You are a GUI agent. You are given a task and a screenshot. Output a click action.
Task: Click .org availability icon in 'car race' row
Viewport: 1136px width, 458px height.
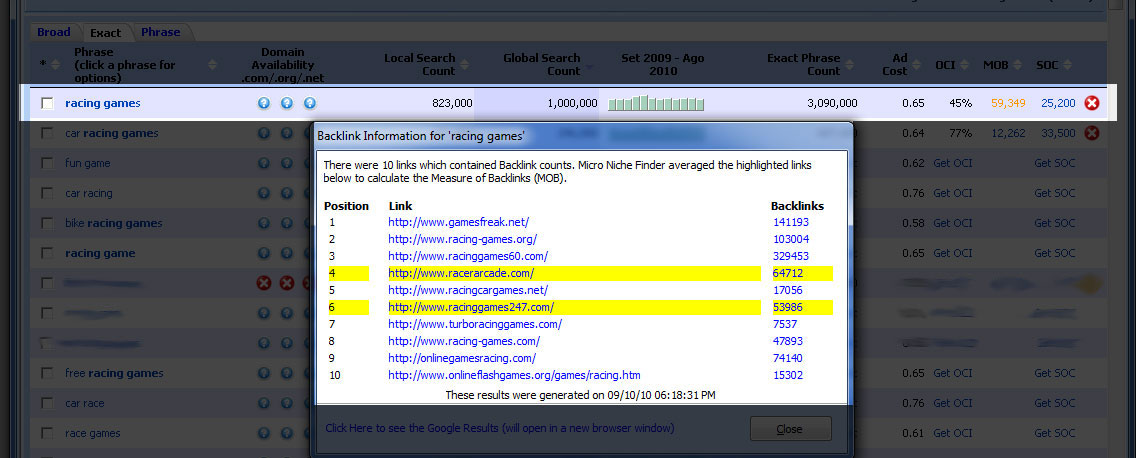click(287, 403)
